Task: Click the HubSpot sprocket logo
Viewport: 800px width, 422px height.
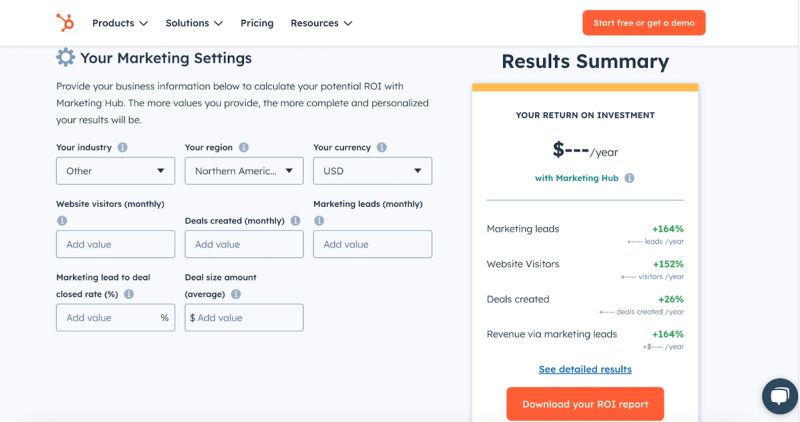Action: click(65, 22)
